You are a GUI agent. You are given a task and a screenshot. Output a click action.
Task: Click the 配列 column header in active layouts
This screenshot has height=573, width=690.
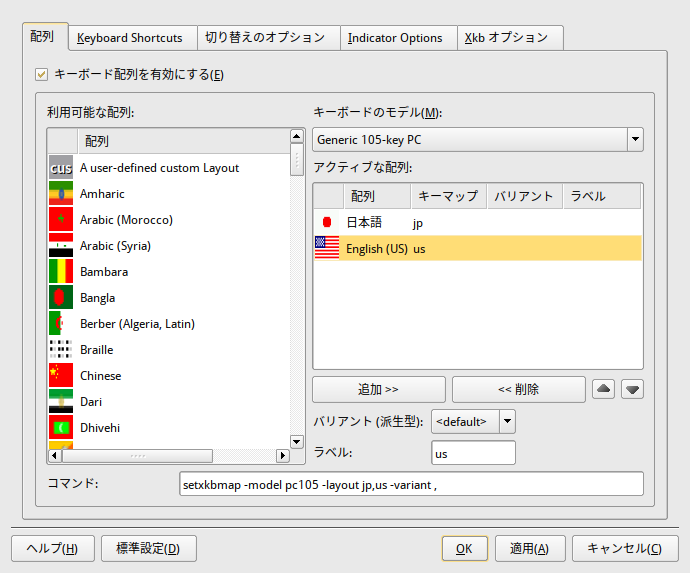[377, 196]
